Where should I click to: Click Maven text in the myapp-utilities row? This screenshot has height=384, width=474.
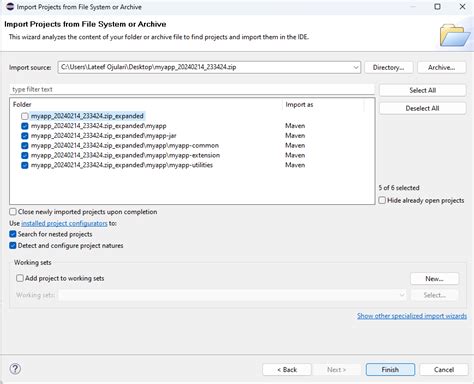coord(295,165)
